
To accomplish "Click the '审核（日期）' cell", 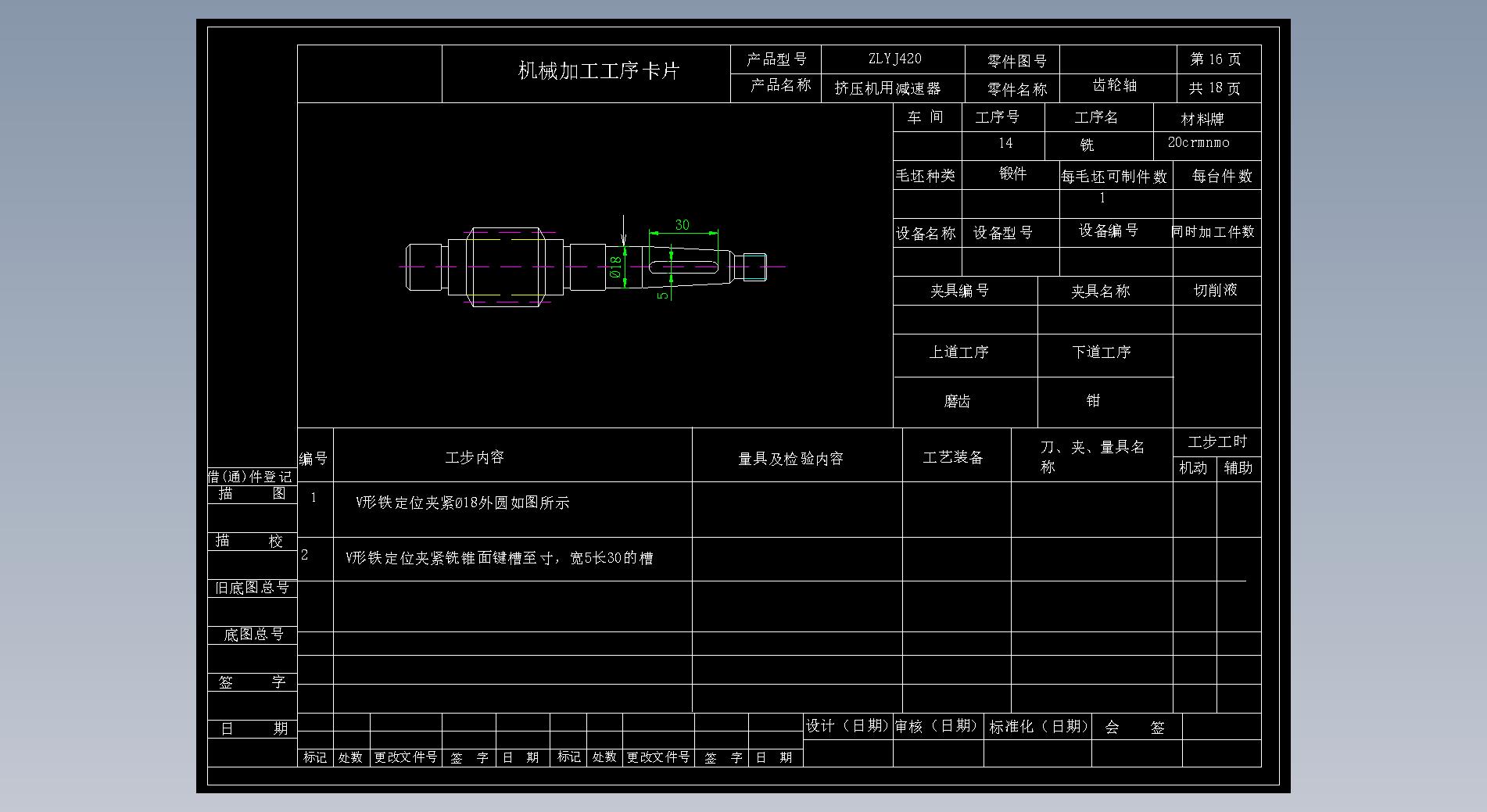I will click(937, 726).
